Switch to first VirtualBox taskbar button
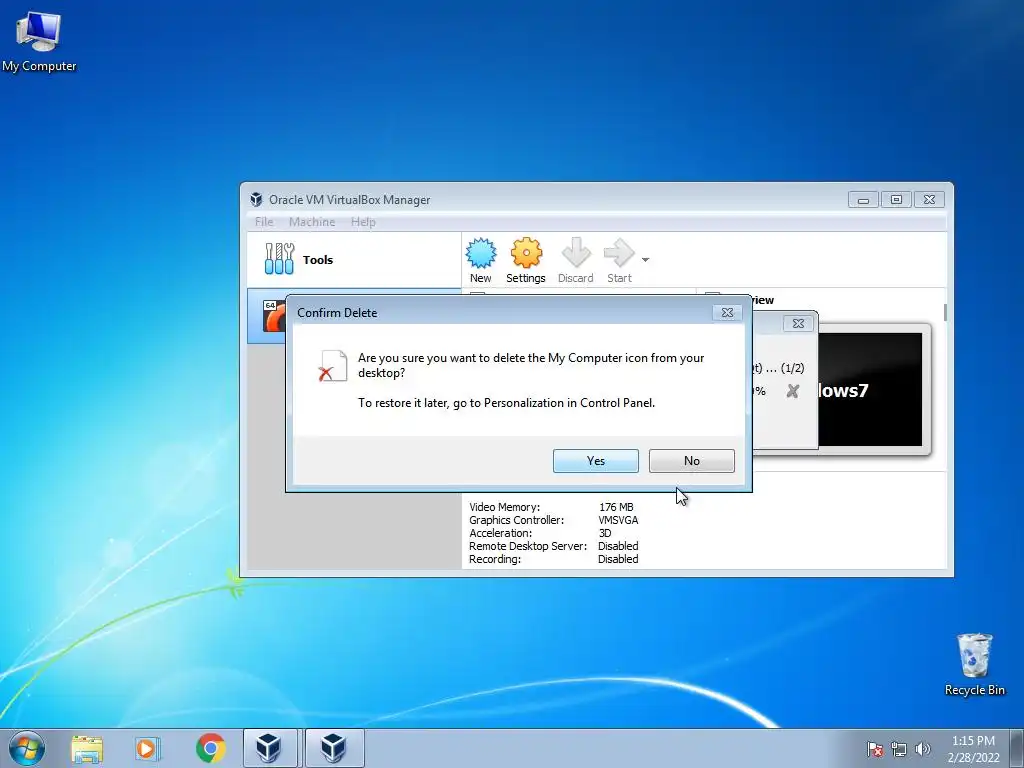 pyautogui.click(x=270, y=748)
